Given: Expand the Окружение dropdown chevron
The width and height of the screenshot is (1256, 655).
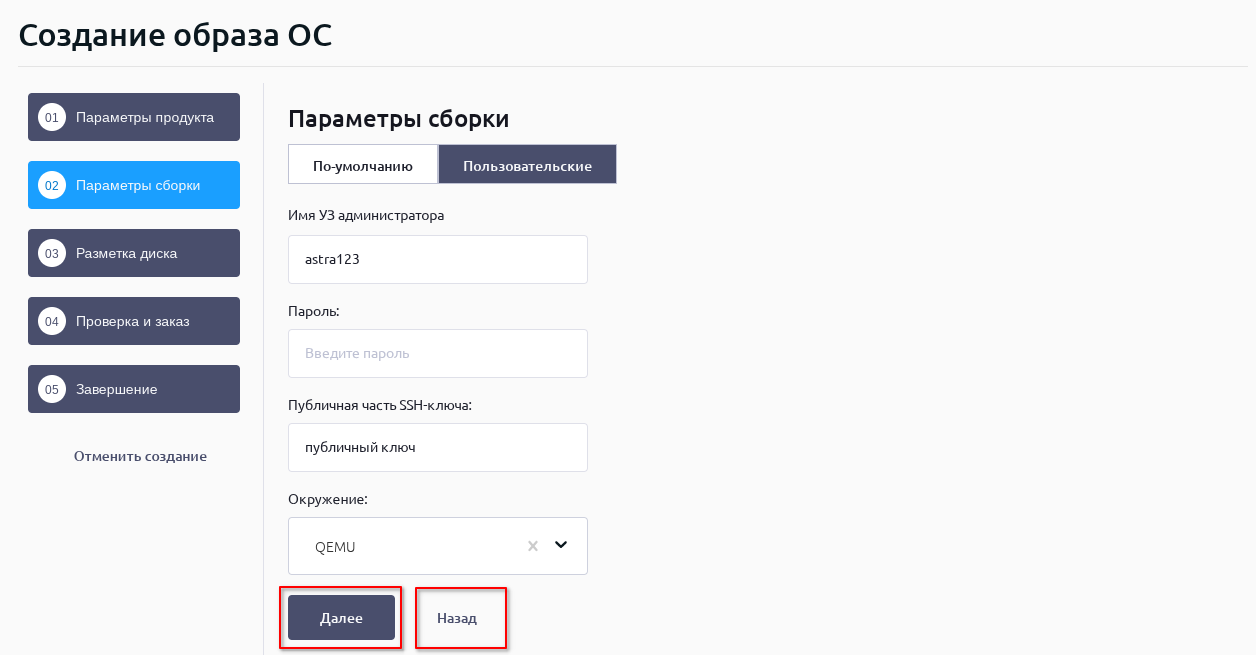Looking at the screenshot, I should click(x=561, y=545).
